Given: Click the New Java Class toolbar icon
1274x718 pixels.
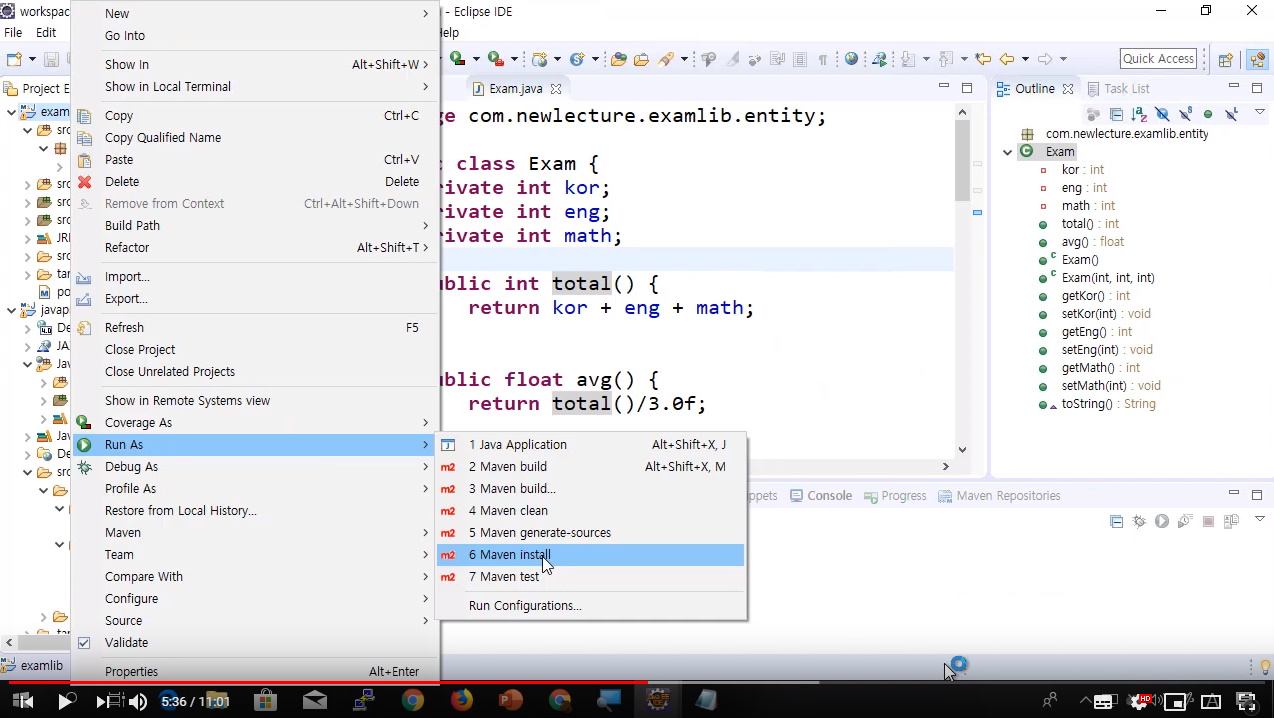Looking at the screenshot, I should pos(577,59).
